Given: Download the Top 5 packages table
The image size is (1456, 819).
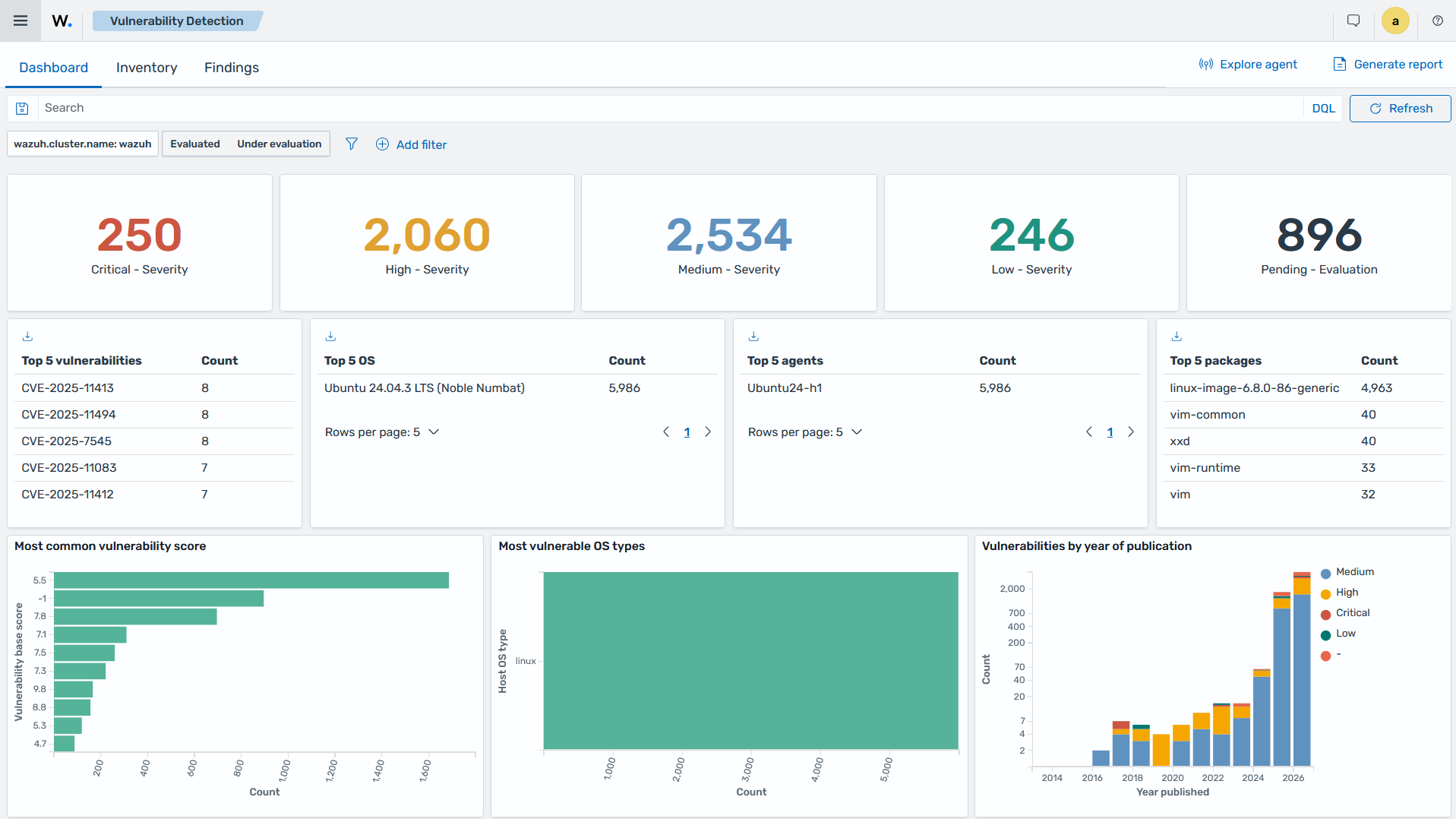Looking at the screenshot, I should (1176, 336).
